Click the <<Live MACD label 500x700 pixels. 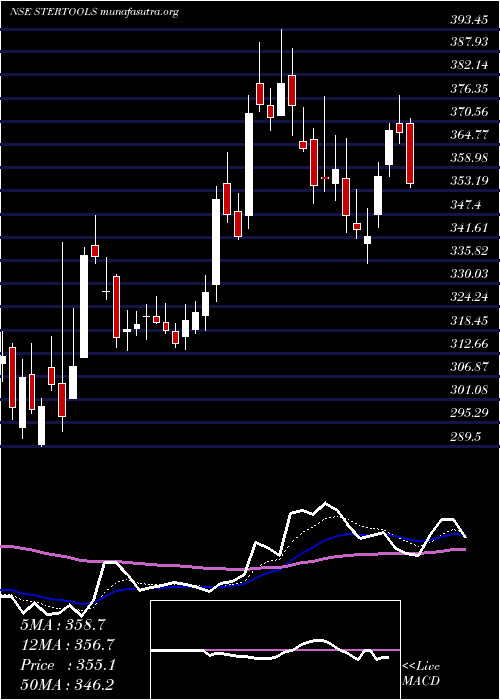421,674
